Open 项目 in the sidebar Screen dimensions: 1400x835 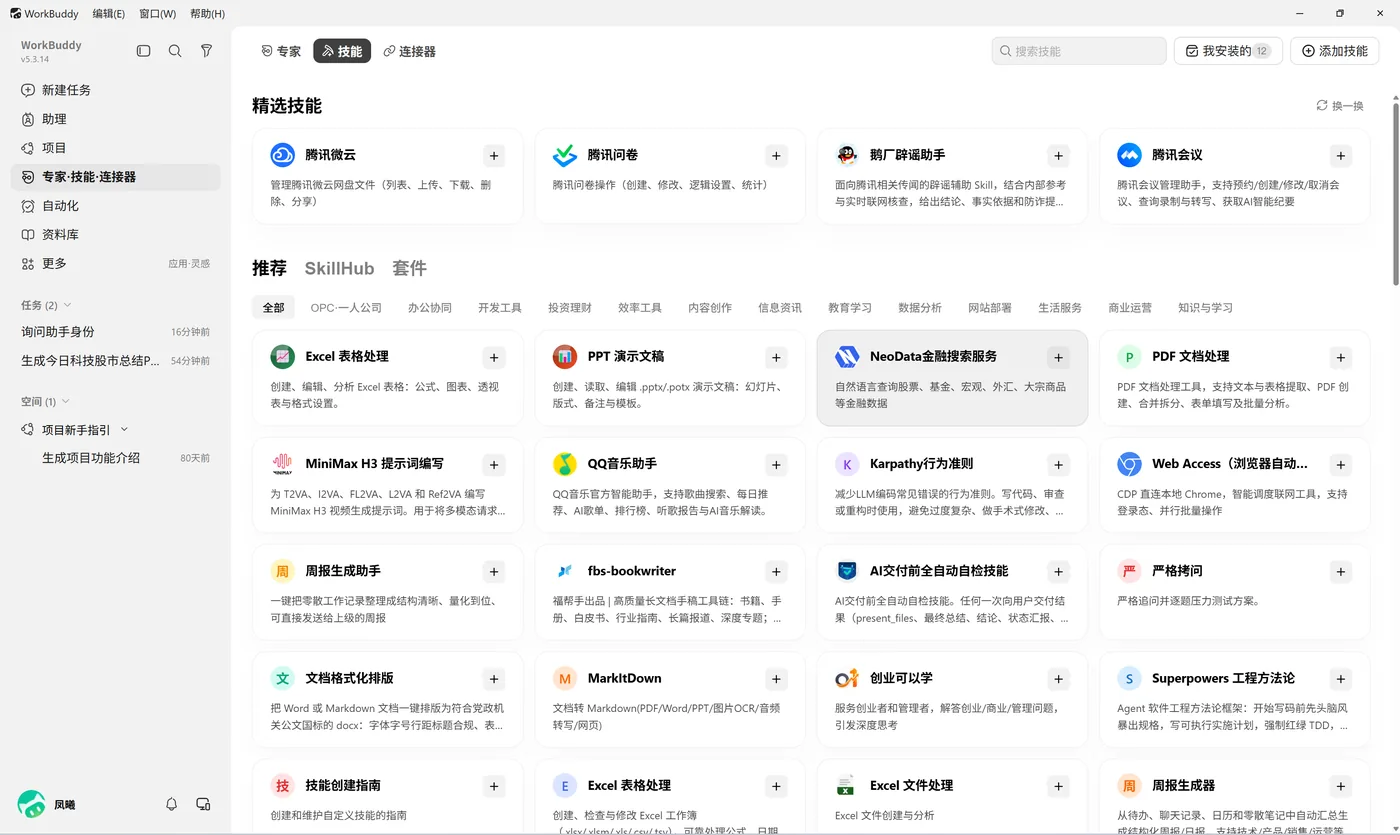point(116,148)
